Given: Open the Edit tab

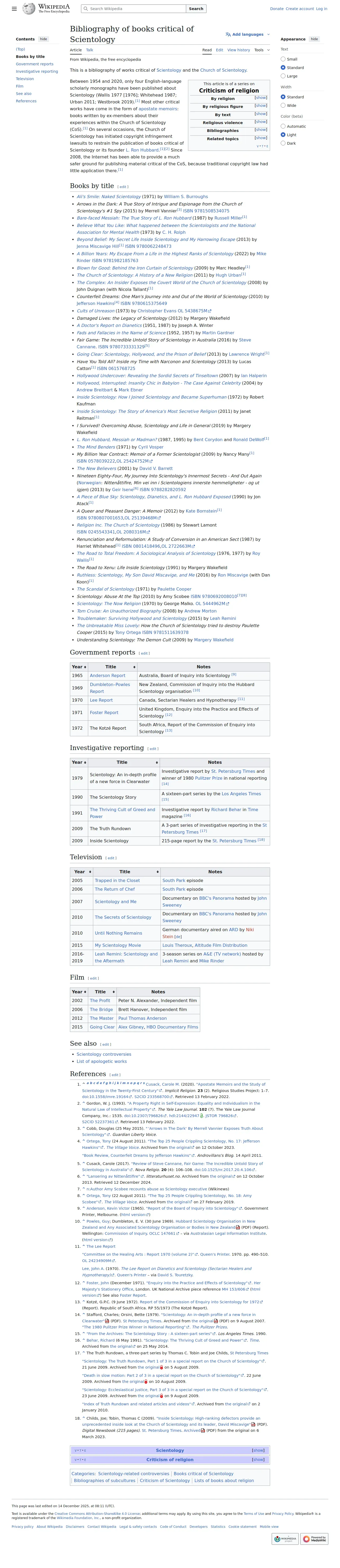Looking at the screenshot, I should click(x=219, y=50).
